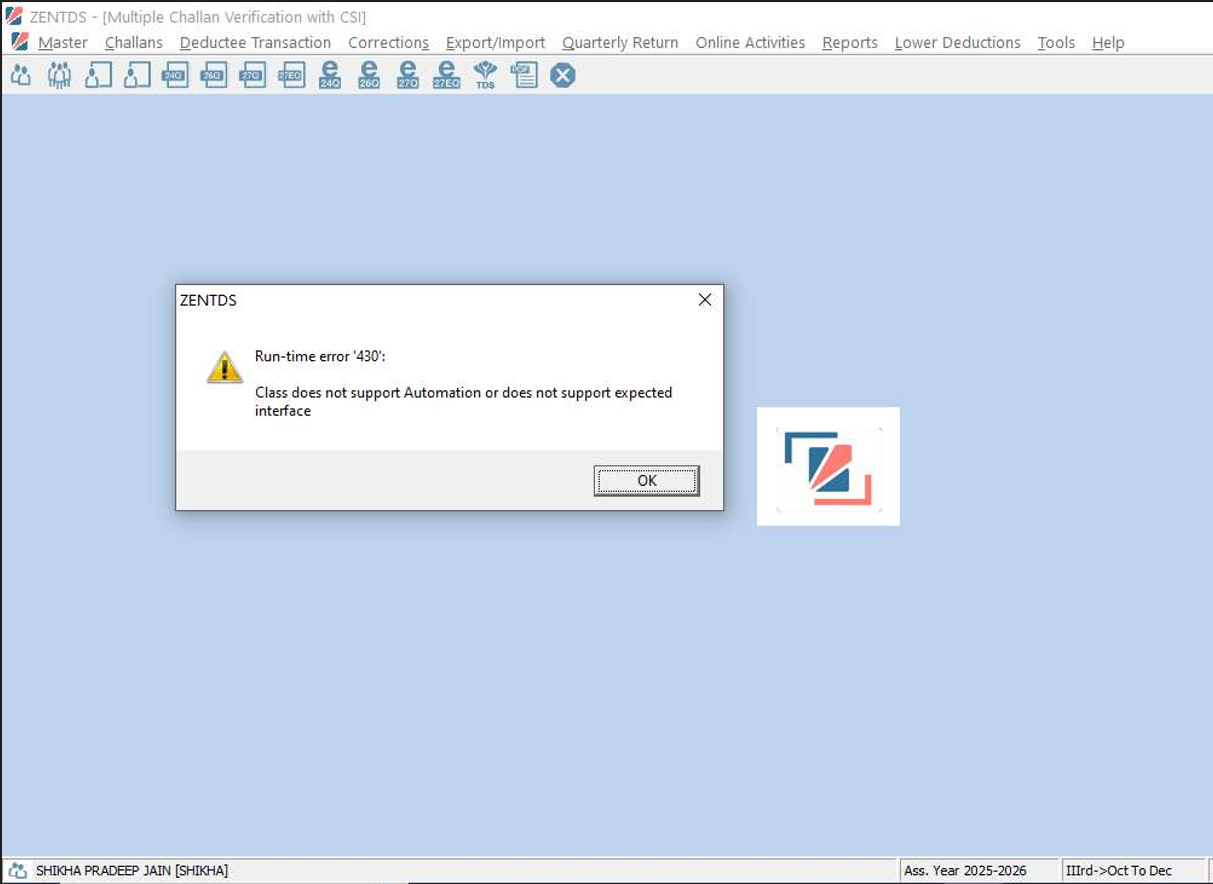Click the child window icon beside Master menu
Image resolution: width=1213 pixels, height=884 pixels.
[19, 42]
